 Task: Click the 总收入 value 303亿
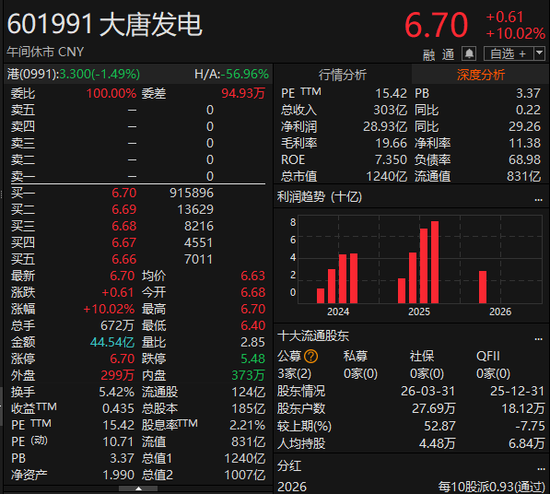click(x=390, y=110)
